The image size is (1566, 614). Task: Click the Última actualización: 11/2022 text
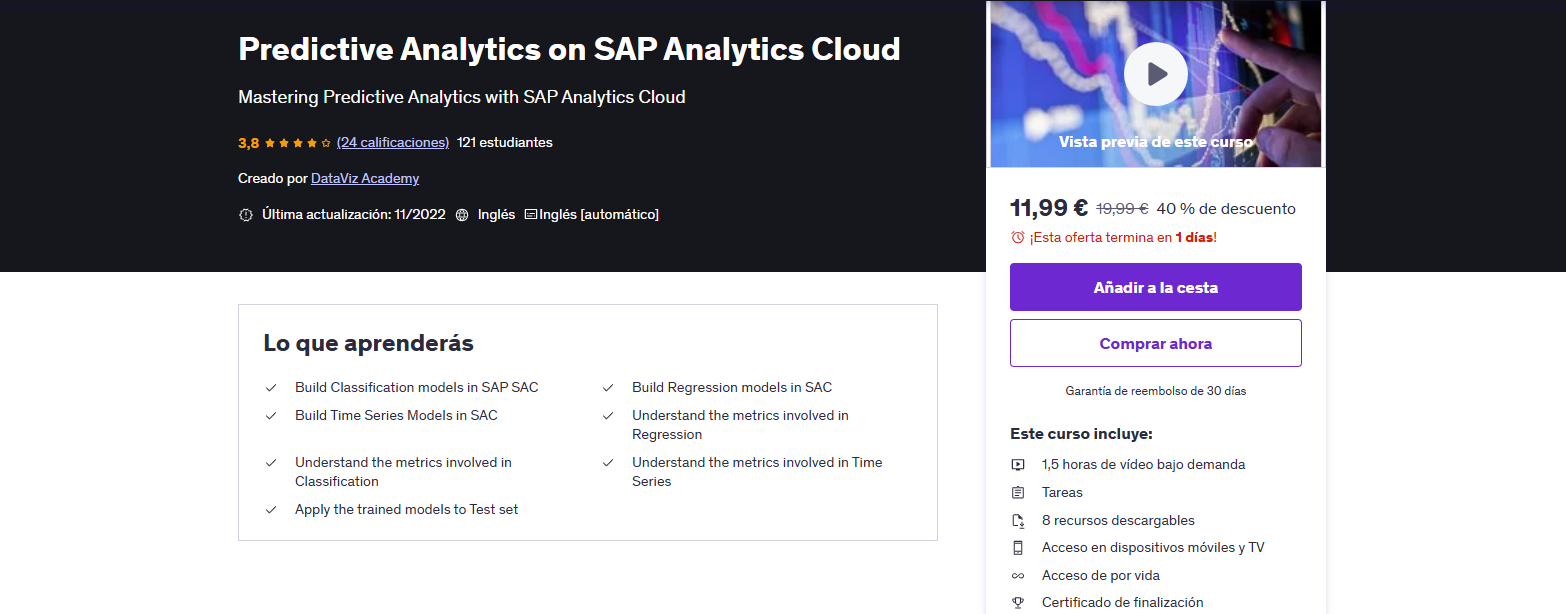click(354, 214)
